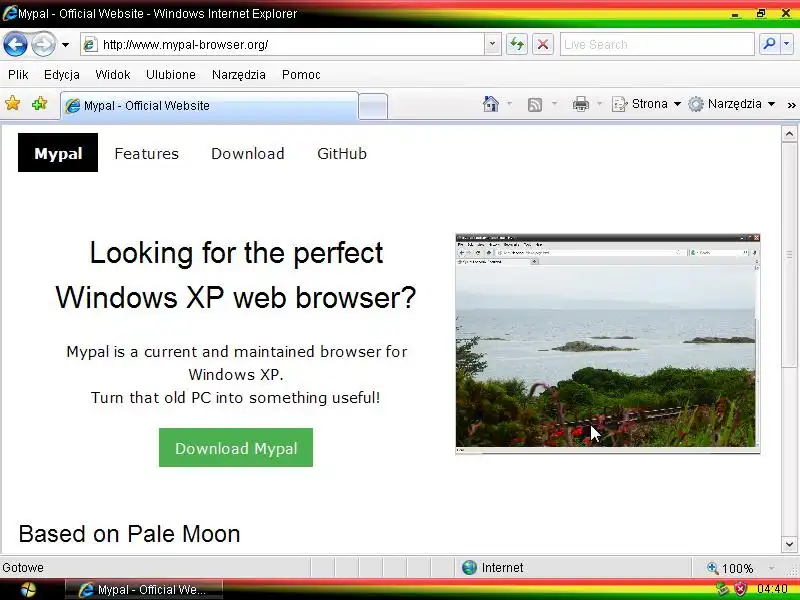Go back with the Back arrow button
800x600 pixels.
(x=15, y=44)
